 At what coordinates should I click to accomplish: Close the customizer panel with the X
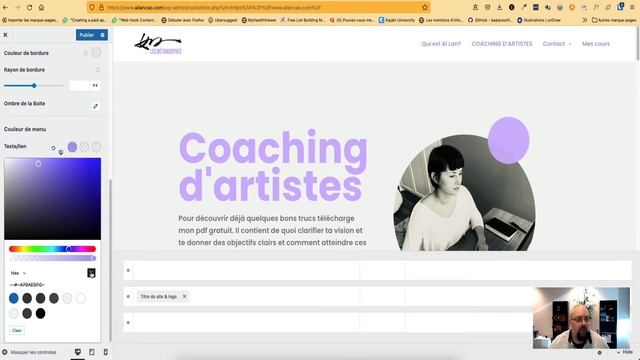point(5,35)
